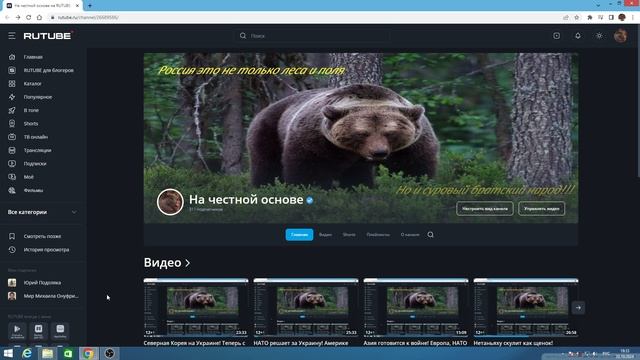
Task: Bookmark this page with star icon
Action: coord(577,18)
